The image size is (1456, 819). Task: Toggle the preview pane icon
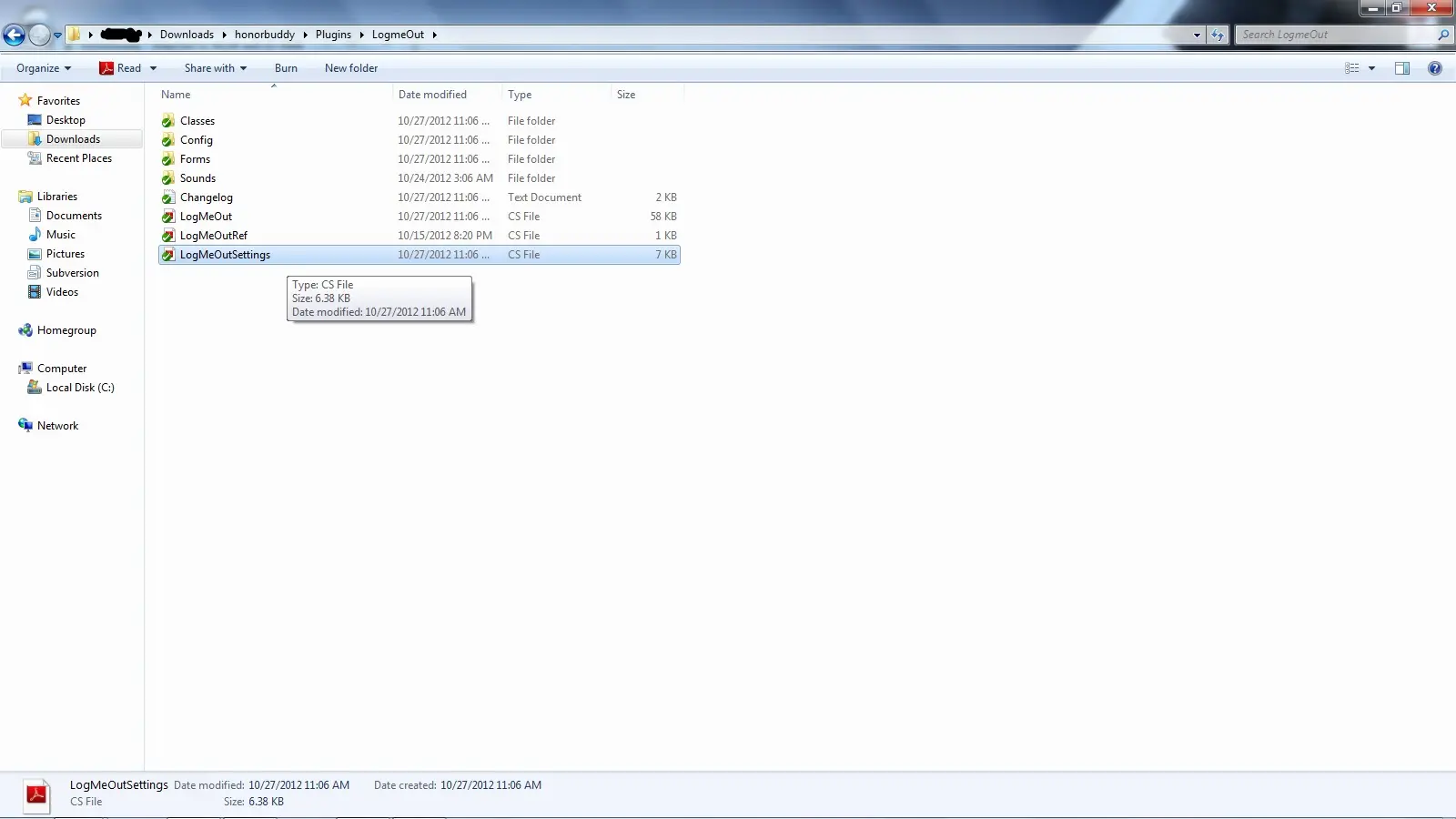[1402, 68]
